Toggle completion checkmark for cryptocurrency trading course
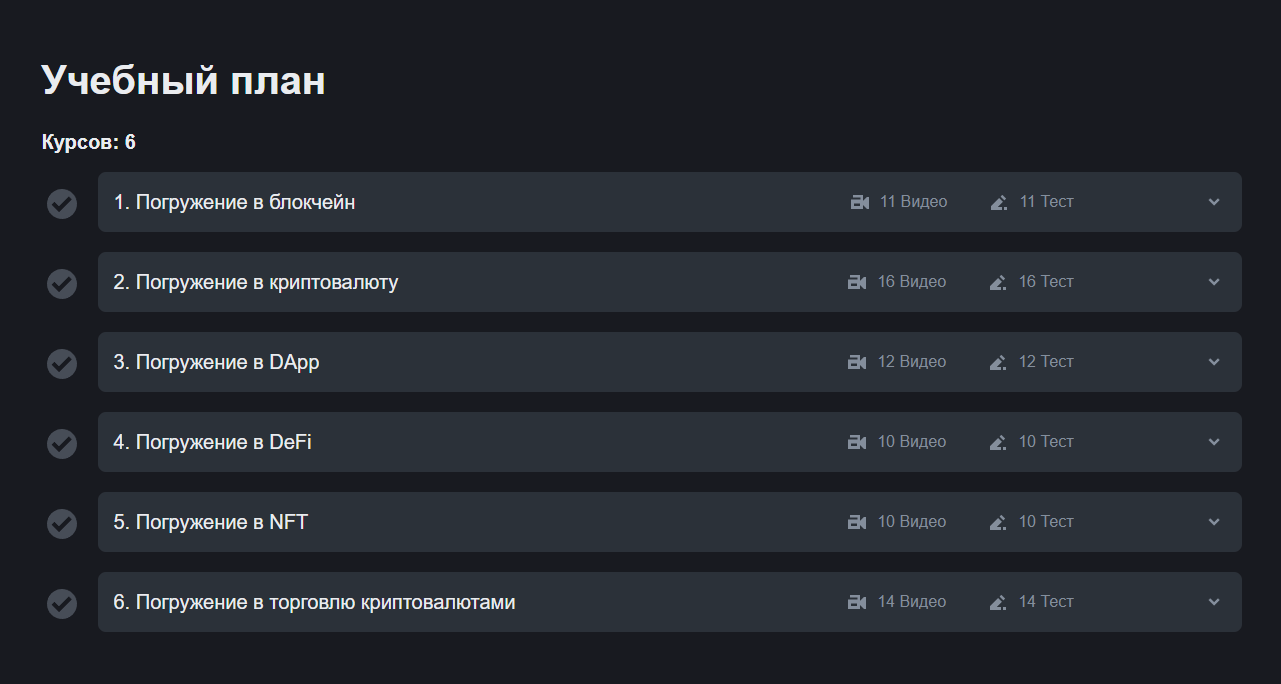1281x684 pixels. point(62,604)
